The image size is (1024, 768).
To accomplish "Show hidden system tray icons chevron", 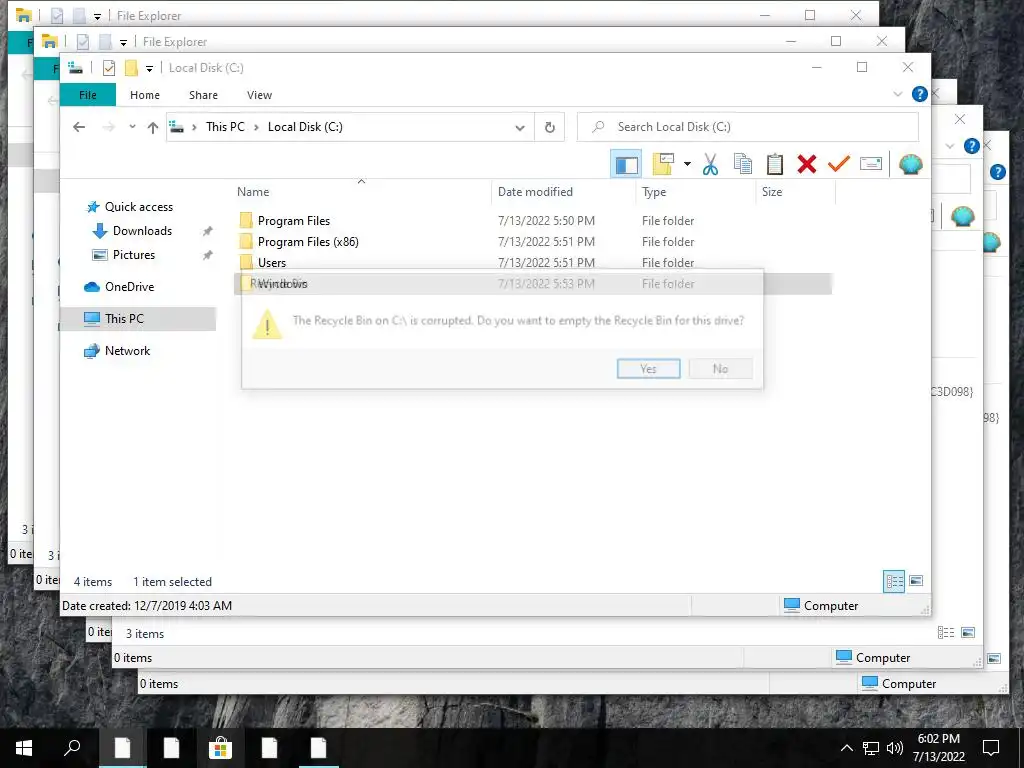I will pyautogui.click(x=846, y=748).
